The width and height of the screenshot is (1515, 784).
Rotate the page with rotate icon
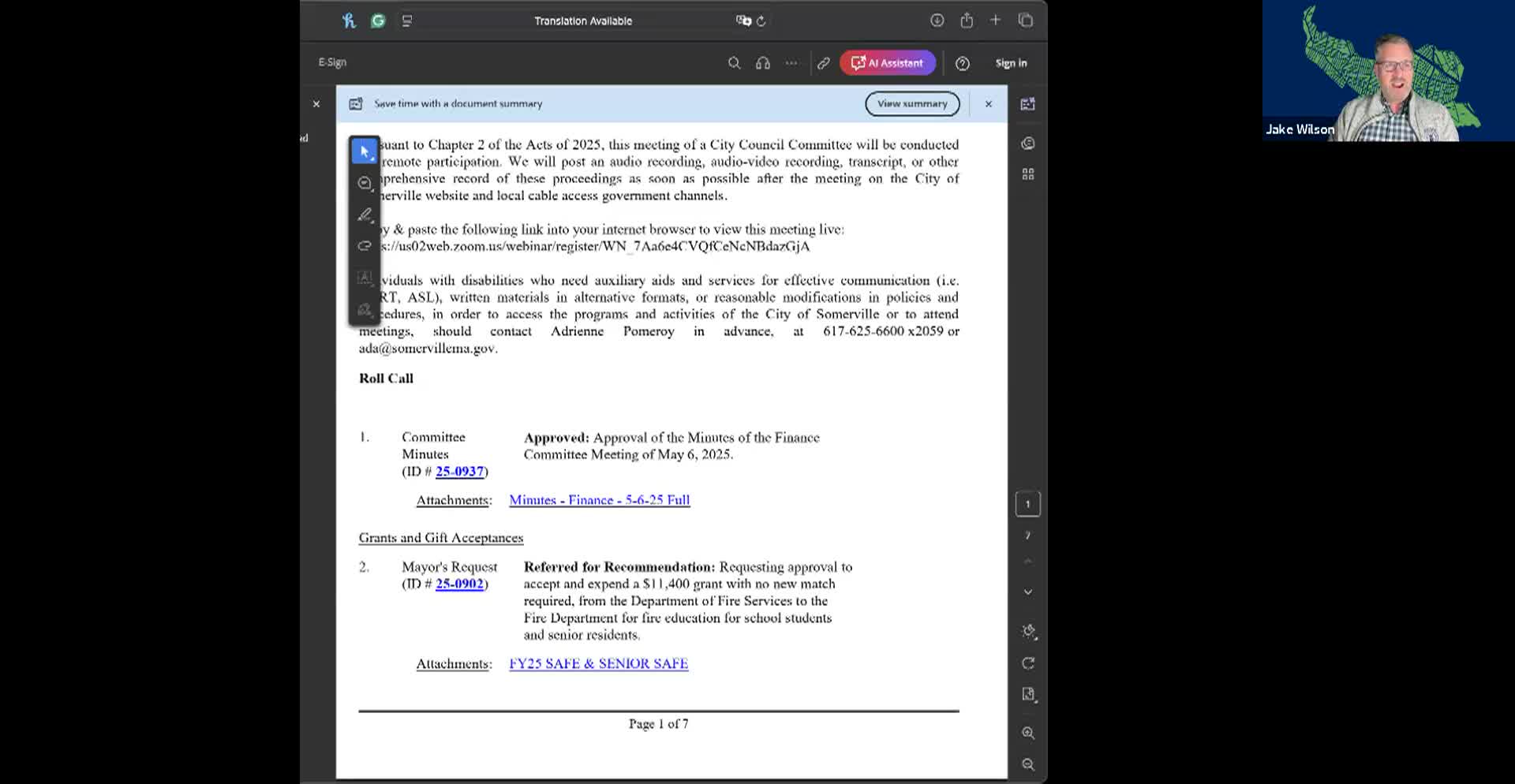(1028, 663)
